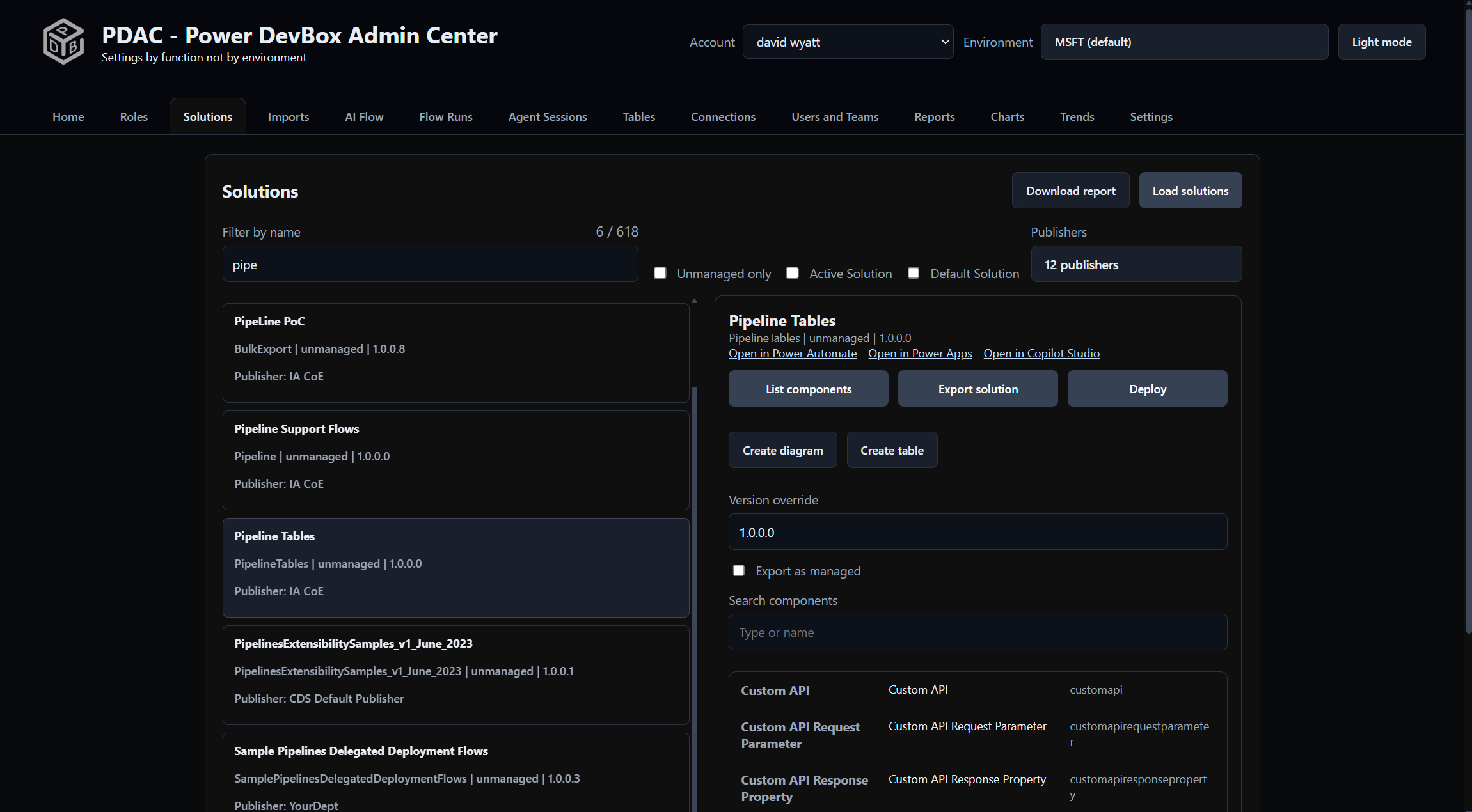Open the Account dropdown showing david wyatt
The image size is (1472, 812).
[x=848, y=42]
